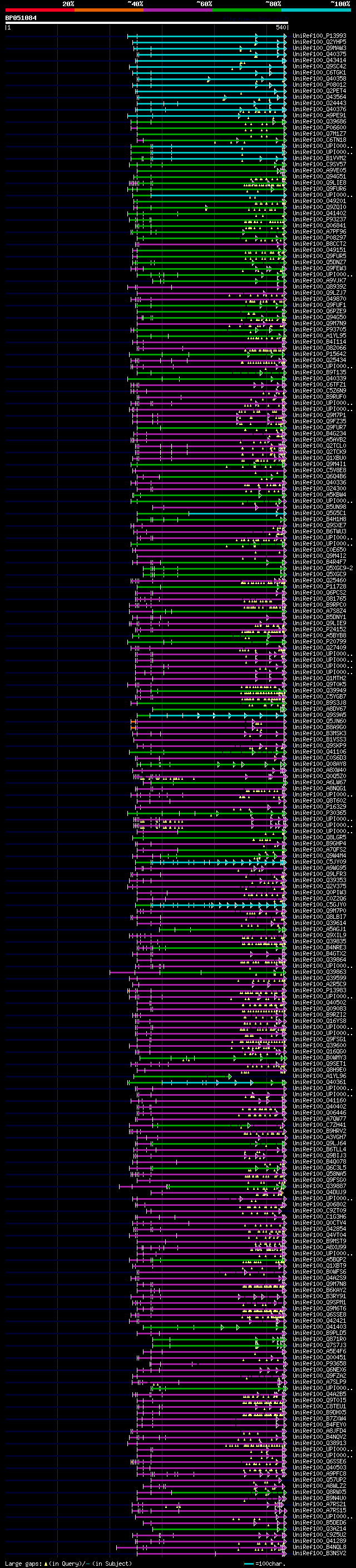The height and width of the screenshot is (1568, 356).
Task: Select hit label UniRef100_A9PE91
Action: click(319, 116)
